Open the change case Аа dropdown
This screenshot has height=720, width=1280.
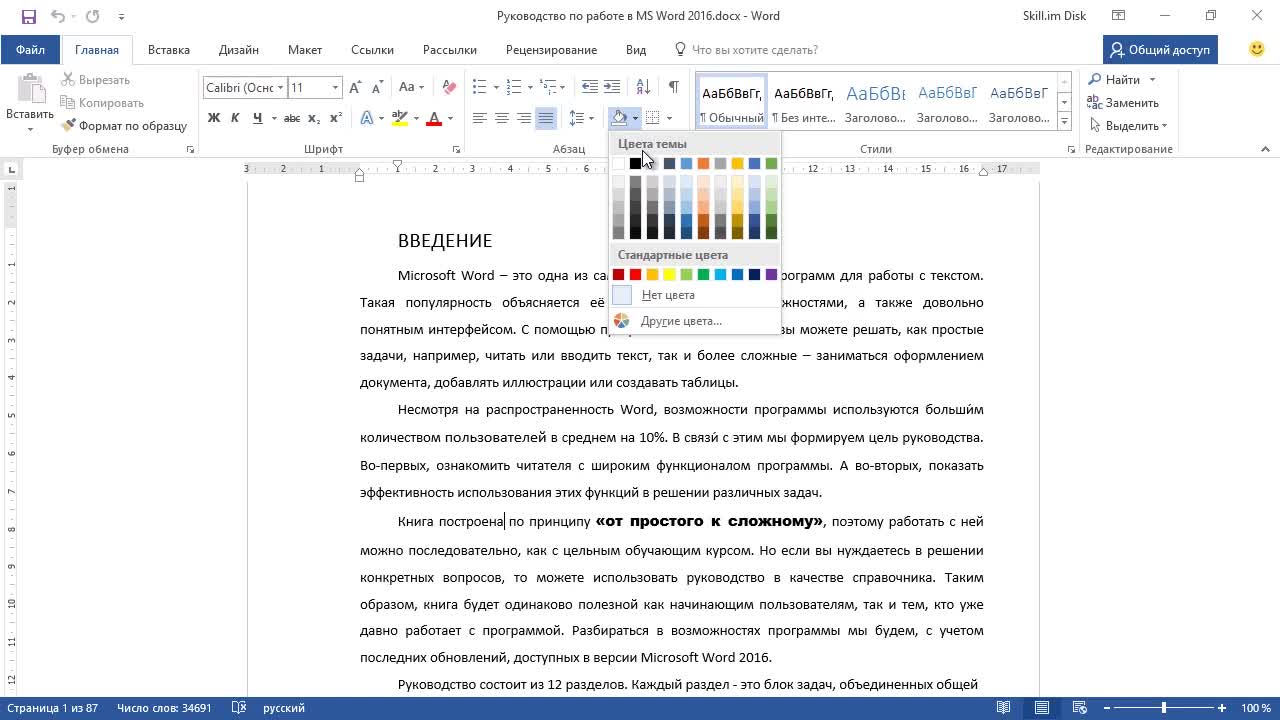pos(411,88)
